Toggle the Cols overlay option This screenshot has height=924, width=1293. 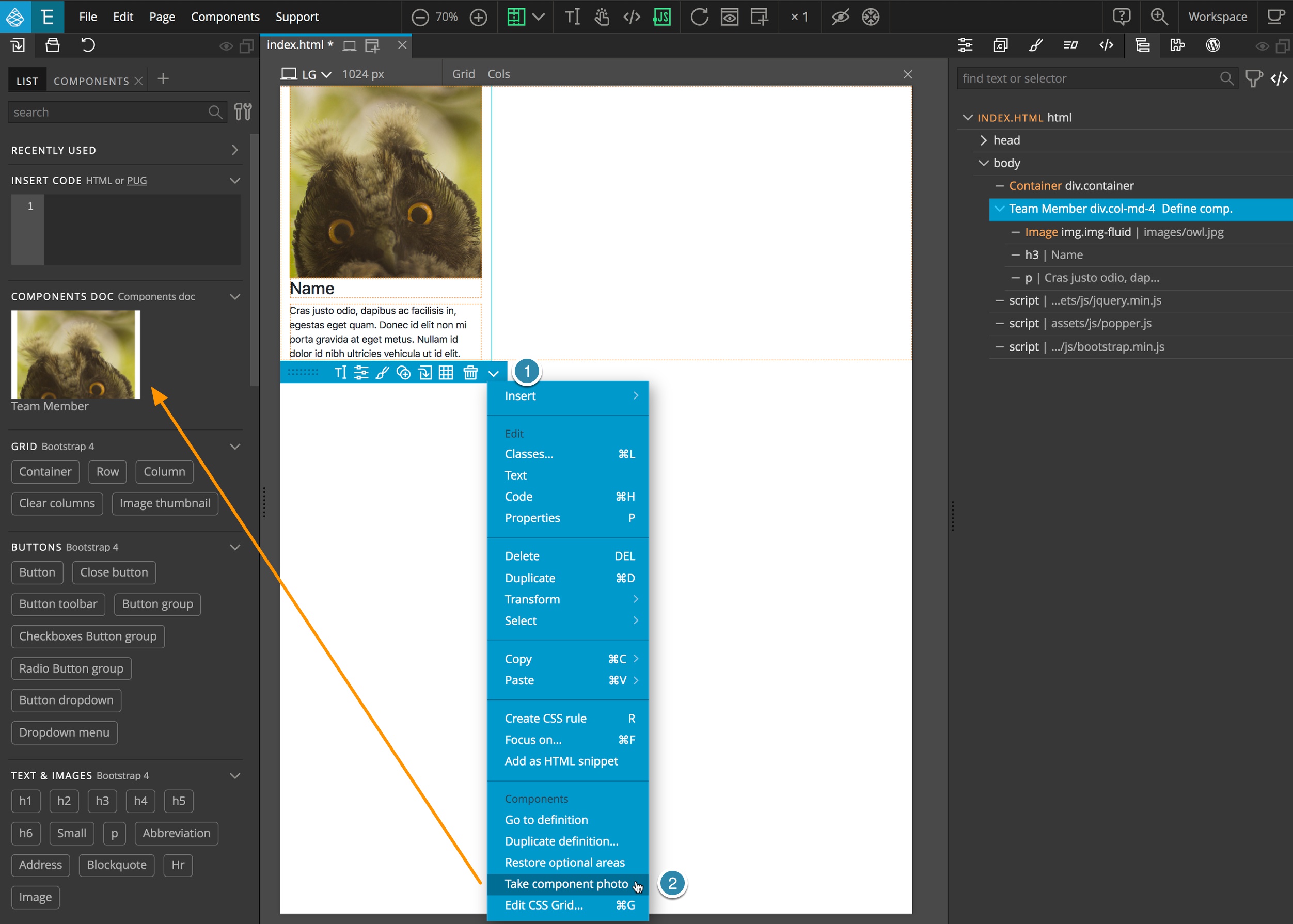tap(498, 74)
